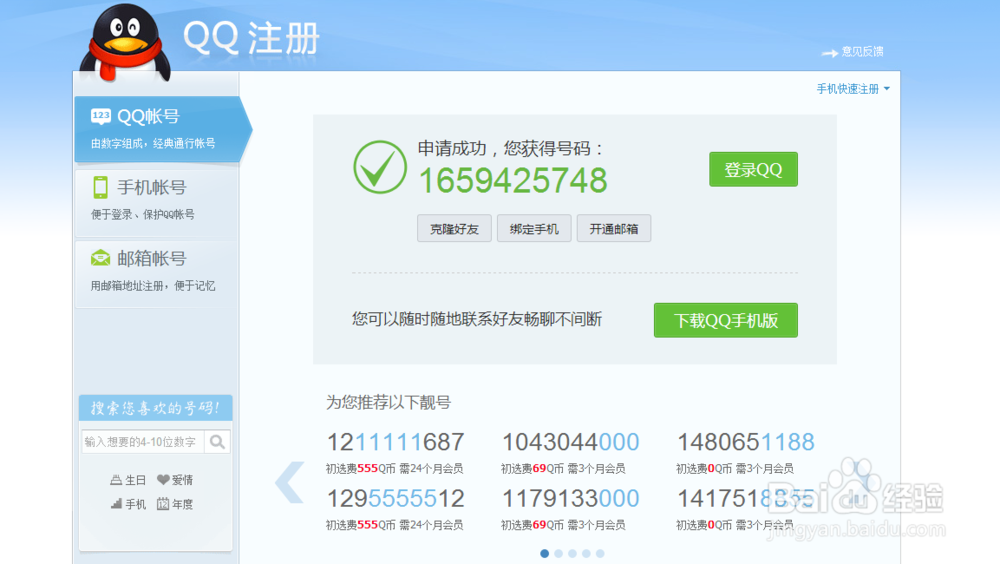
Task: Click the birthday cake icon
Action: (x=116, y=480)
